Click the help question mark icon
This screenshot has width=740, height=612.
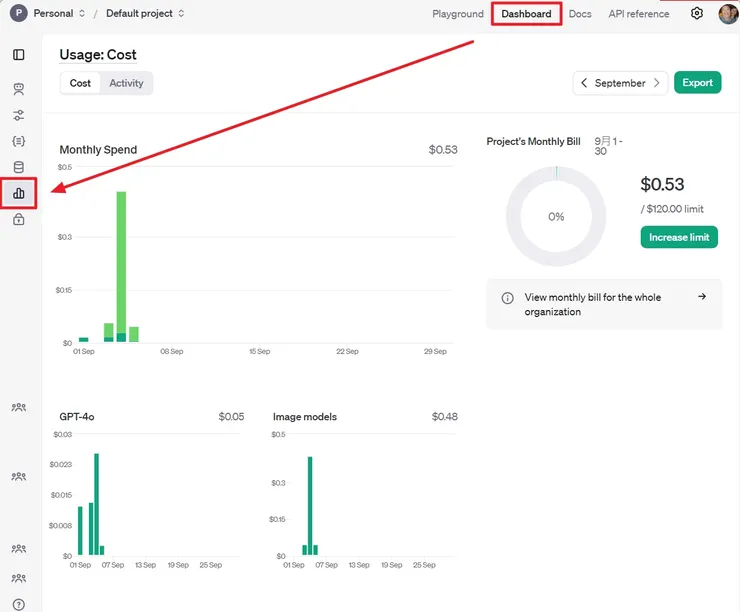(x=19, y=604)
